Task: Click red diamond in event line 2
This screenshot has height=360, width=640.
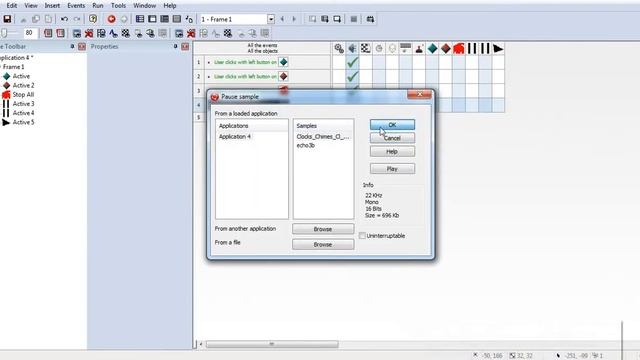Action: click(x=283, y=76)
